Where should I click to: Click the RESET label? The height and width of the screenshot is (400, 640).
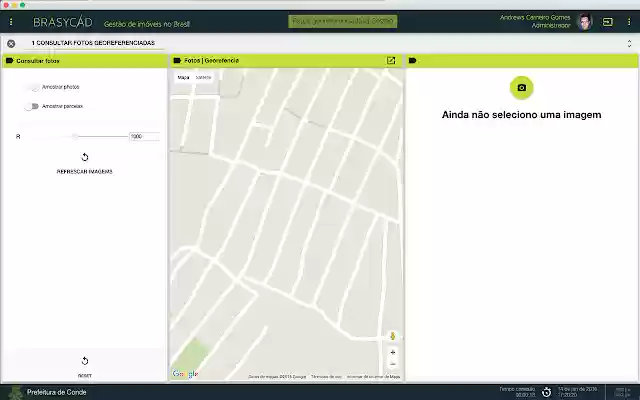tap(84, 376)
